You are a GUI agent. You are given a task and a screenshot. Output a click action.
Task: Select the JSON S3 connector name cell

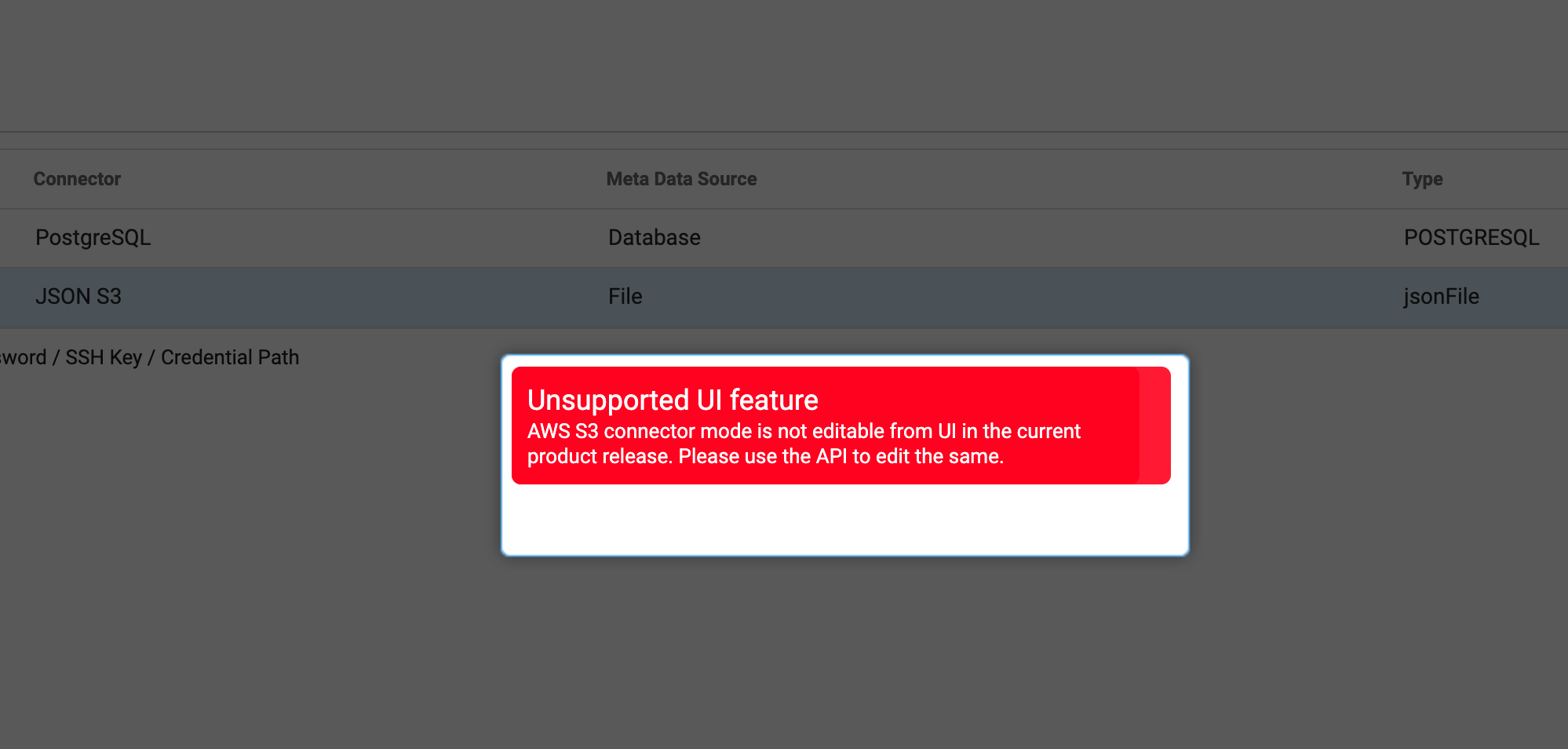(x=78, y=296)
